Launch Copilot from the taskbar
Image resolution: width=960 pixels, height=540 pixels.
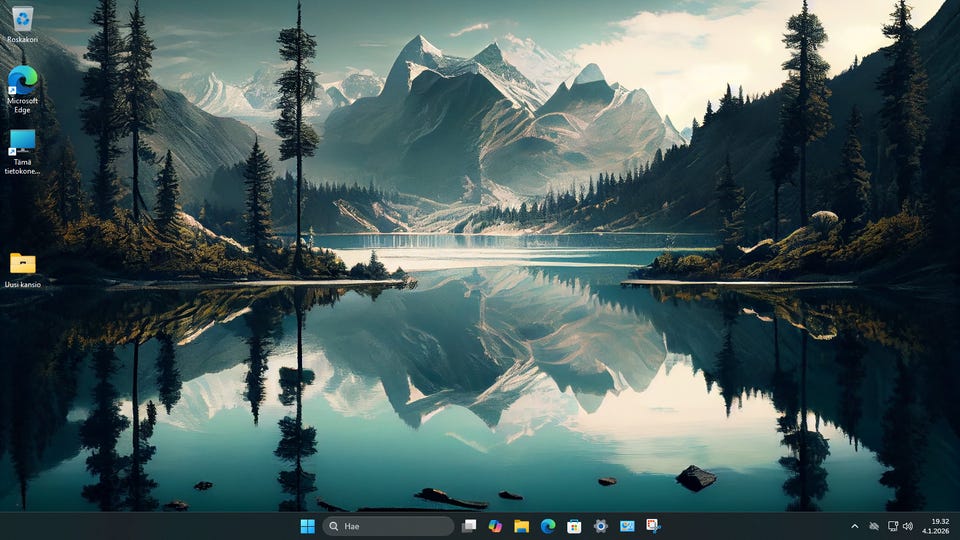pos(495,526)
